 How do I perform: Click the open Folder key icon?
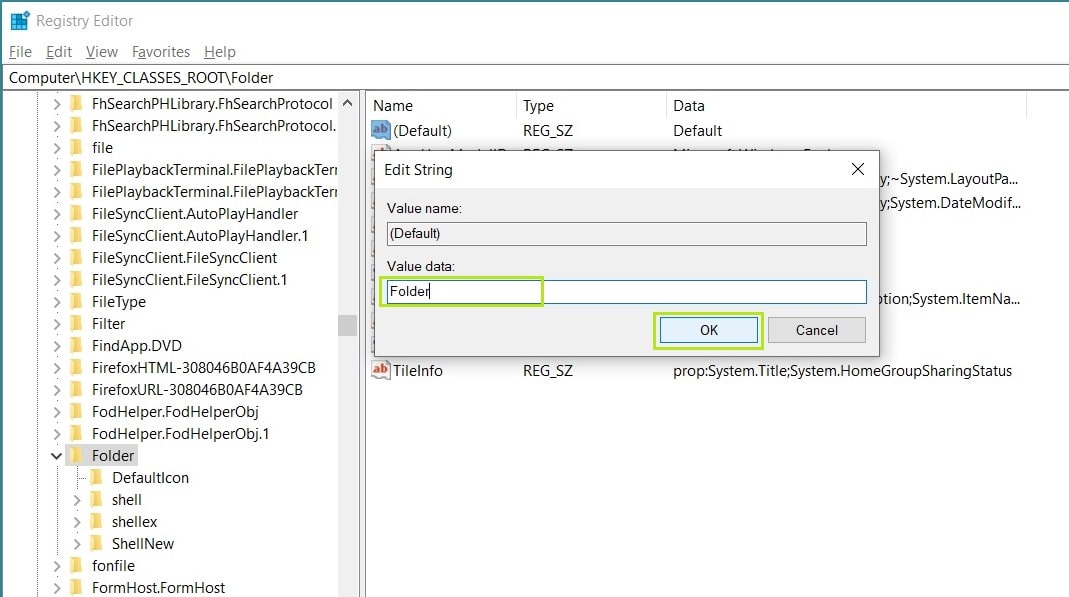tap(77, 455)
